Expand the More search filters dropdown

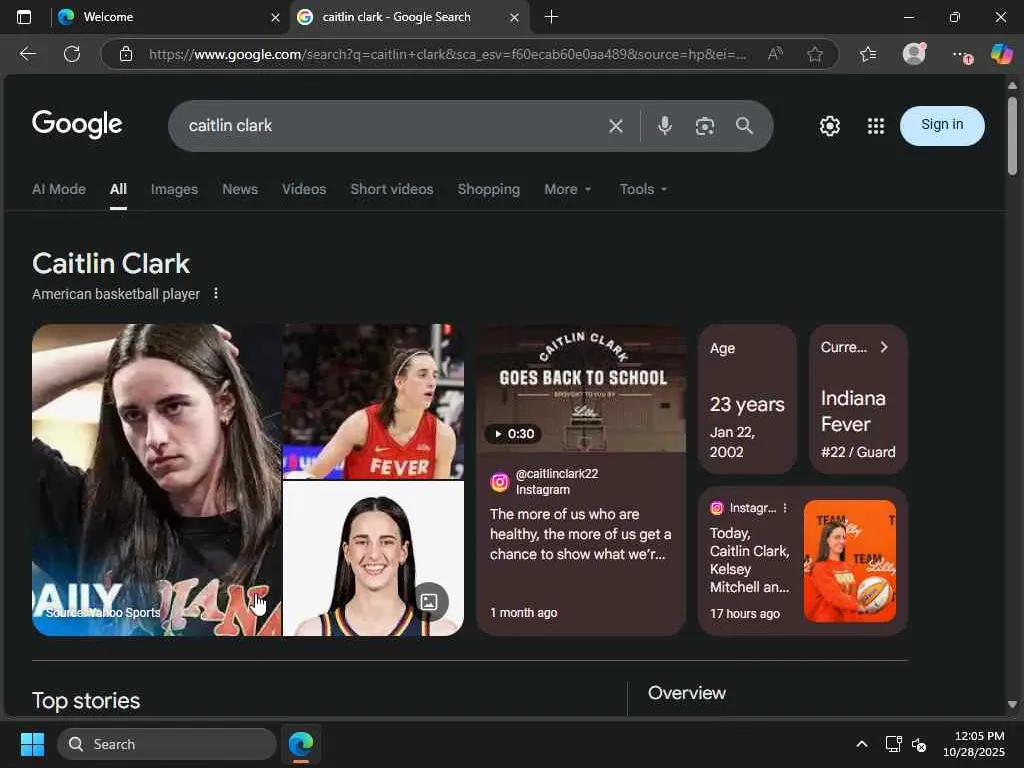coord(567,189)
